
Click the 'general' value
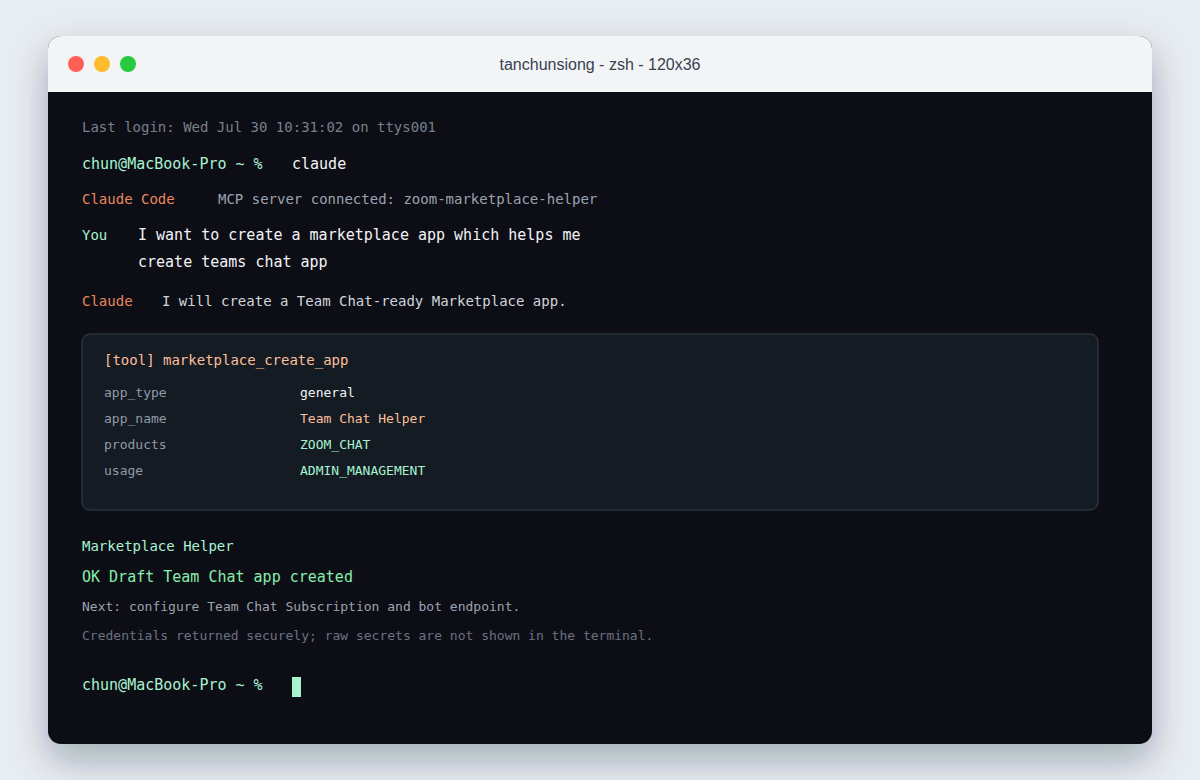pyautogui.click(x=327, y=393)
